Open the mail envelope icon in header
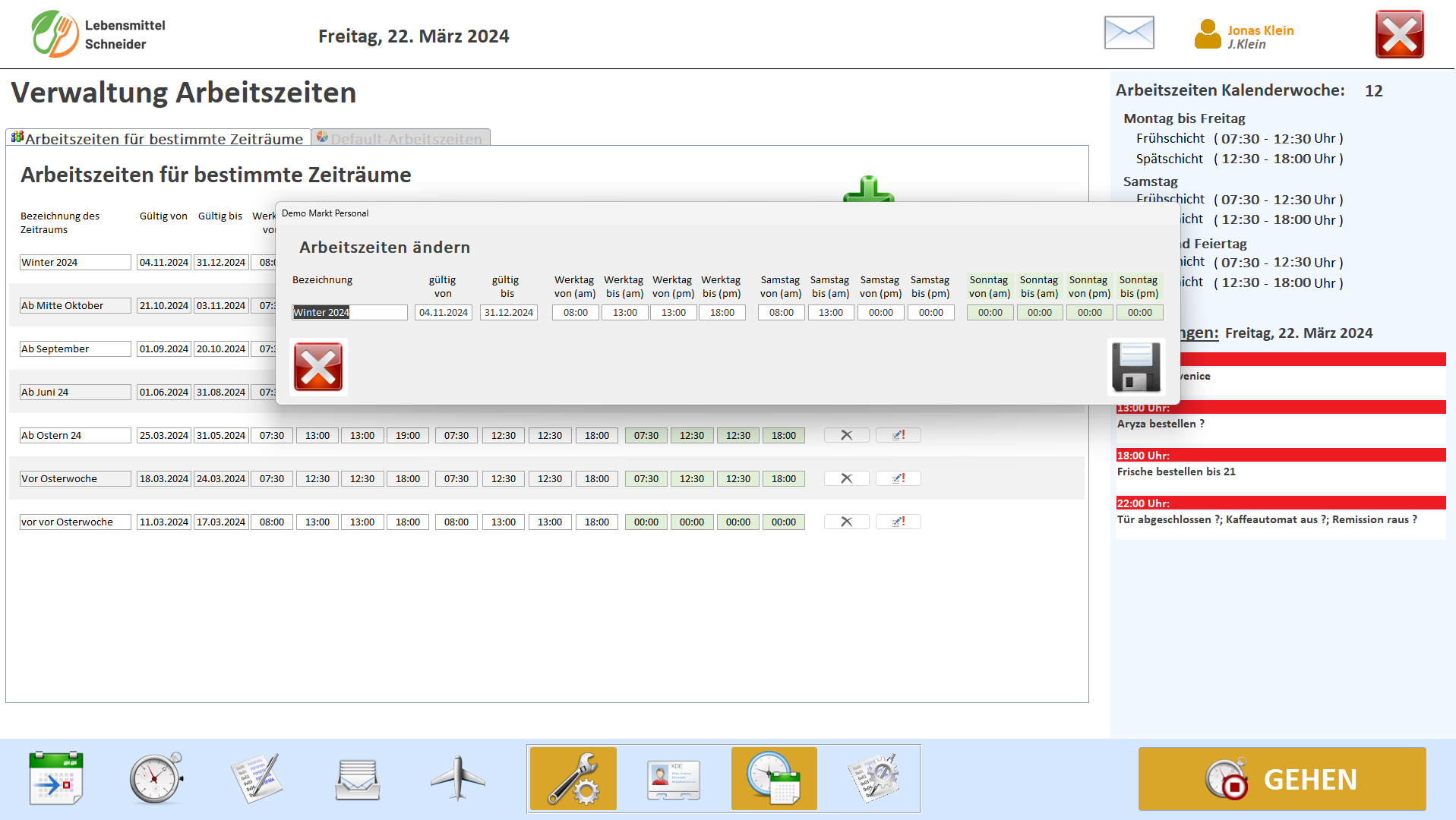1456x820 pixels. [1129, 33]
